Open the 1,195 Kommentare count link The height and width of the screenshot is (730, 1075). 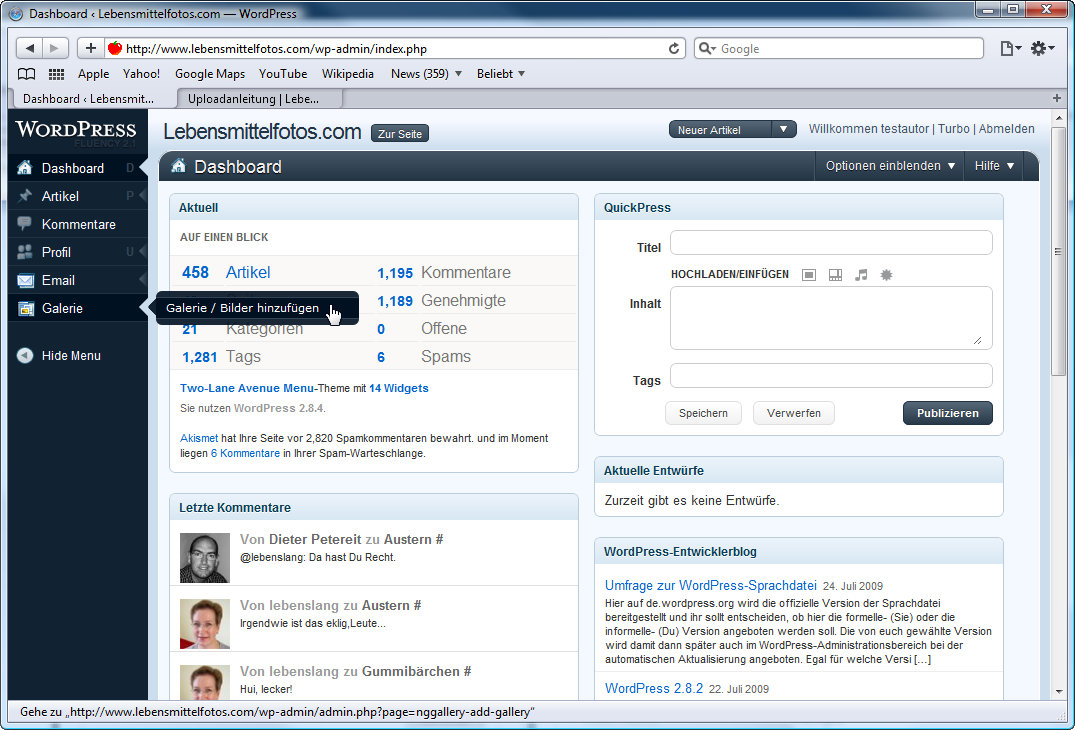(x=444, y=272)
